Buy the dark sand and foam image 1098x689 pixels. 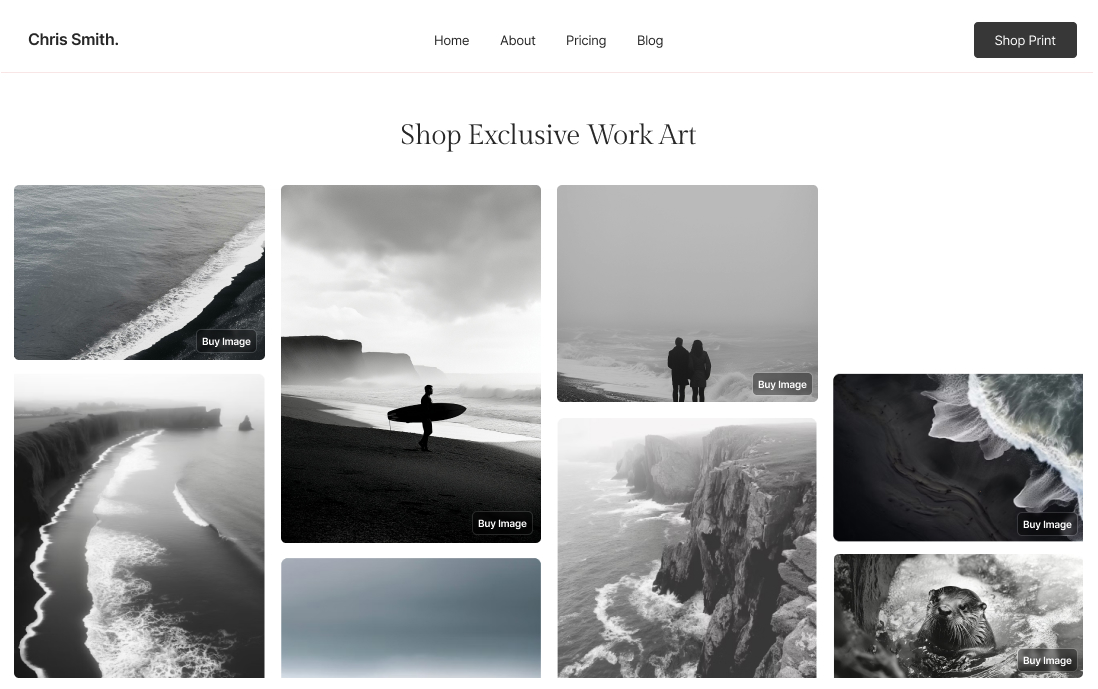click(1047, 524)
